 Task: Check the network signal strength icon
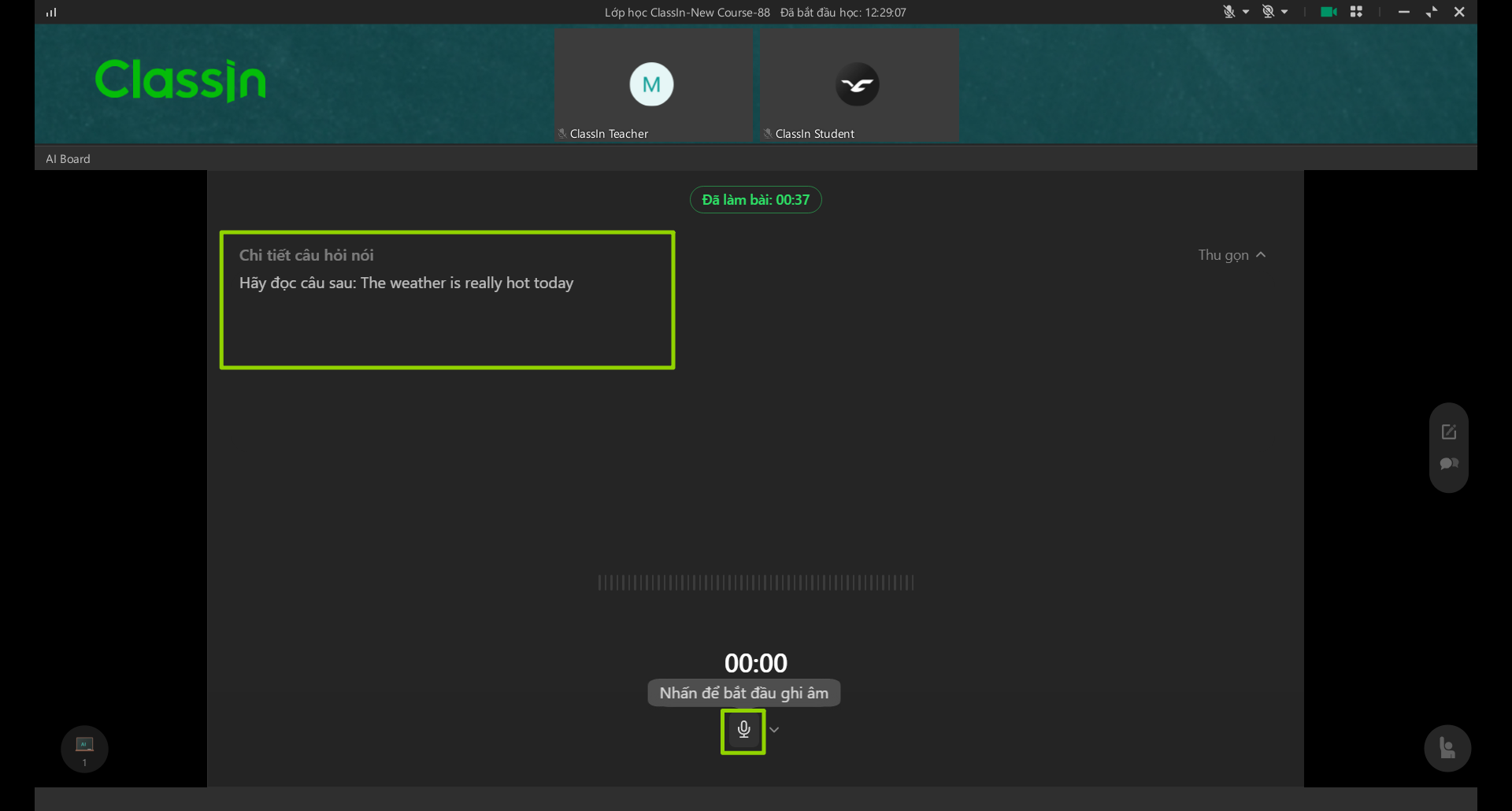pyautogui.click(x=51, y=12)
